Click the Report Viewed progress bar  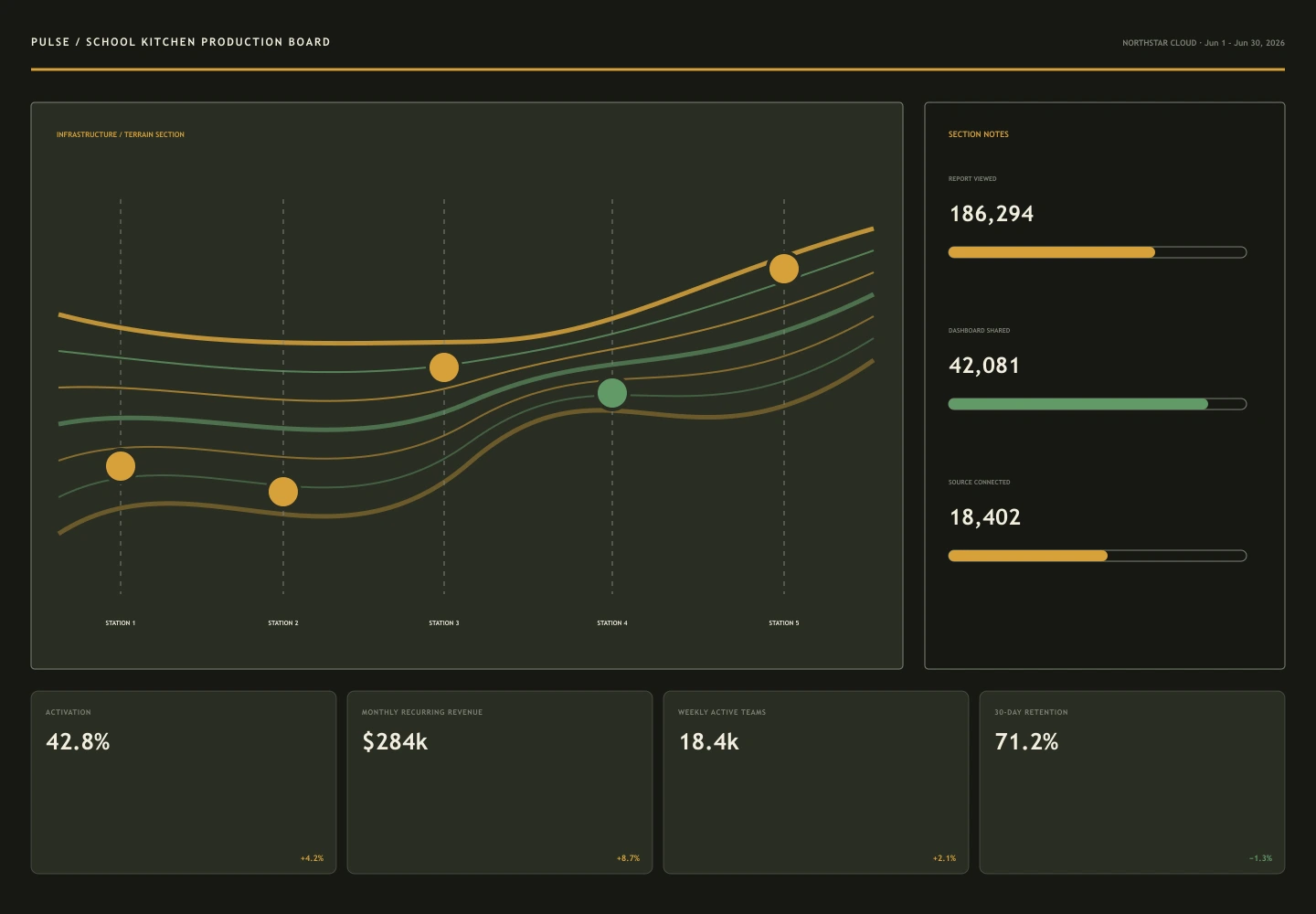[x=1098, y=252]
